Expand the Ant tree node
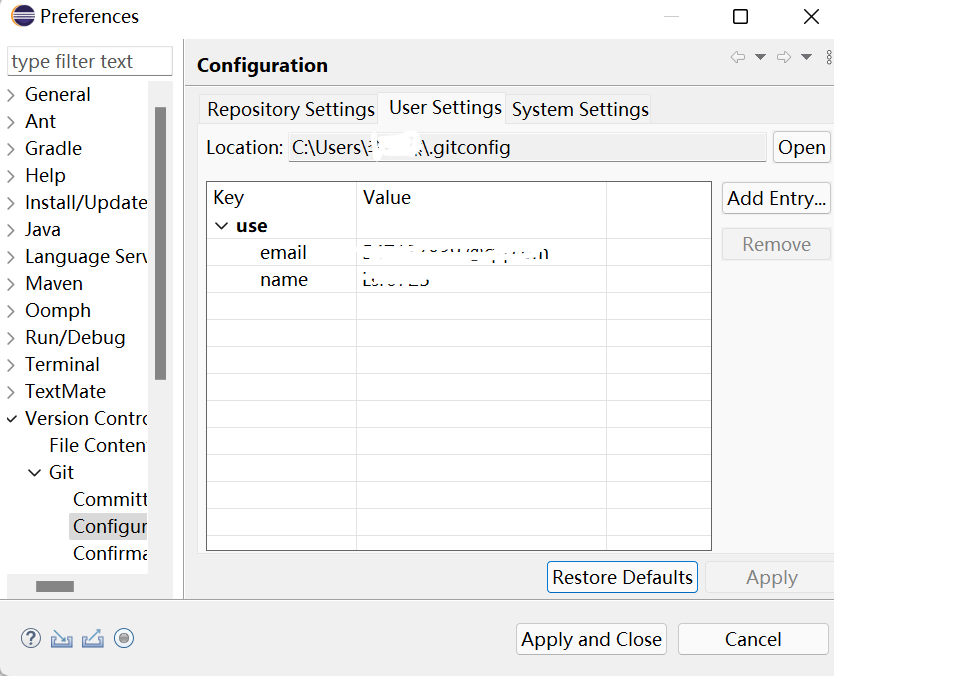Image resolution: width=972 pixels, height=676 pixels. 11,122
